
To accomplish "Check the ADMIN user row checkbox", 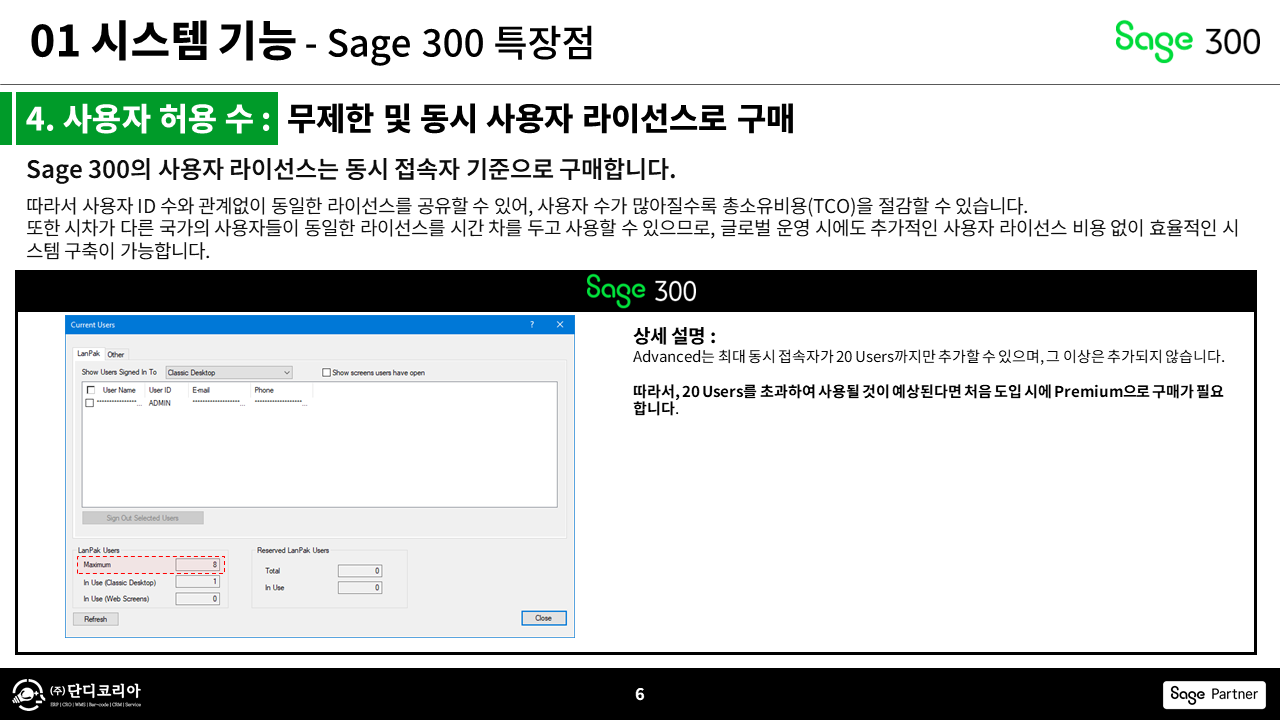I will (89, 403).
